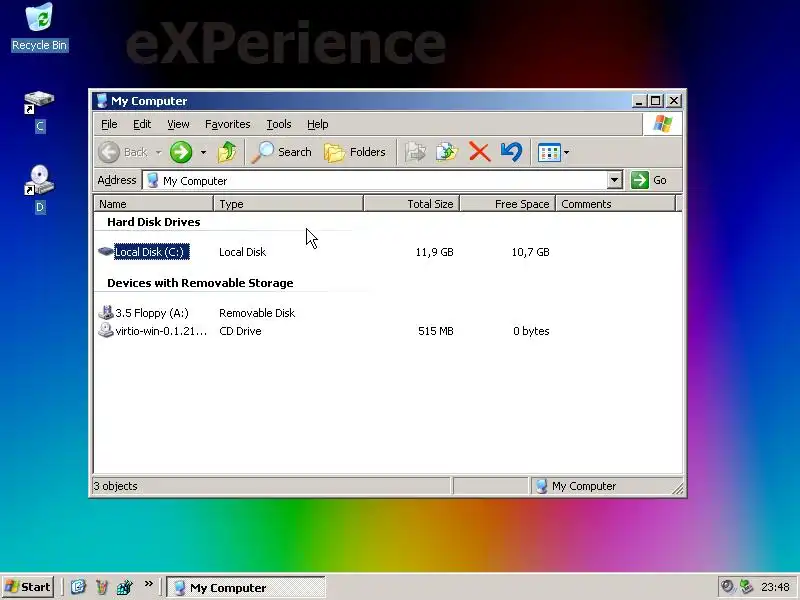Click the red Delete icon
800x600 pixels.
480,152
